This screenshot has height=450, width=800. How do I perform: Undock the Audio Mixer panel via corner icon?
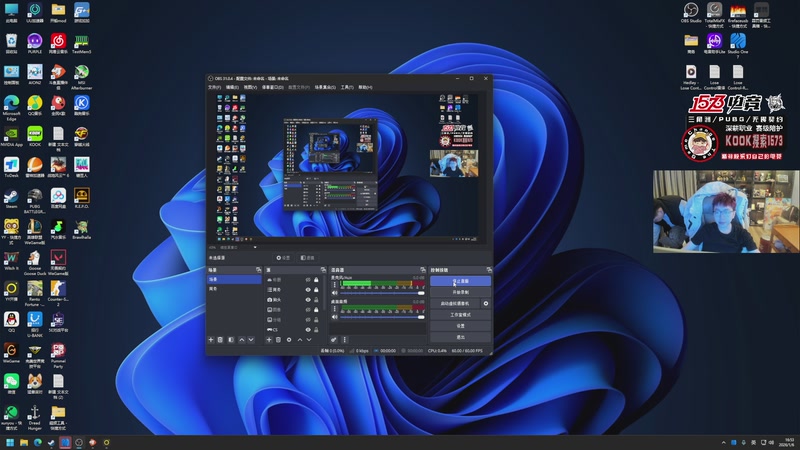click(422, 270)
